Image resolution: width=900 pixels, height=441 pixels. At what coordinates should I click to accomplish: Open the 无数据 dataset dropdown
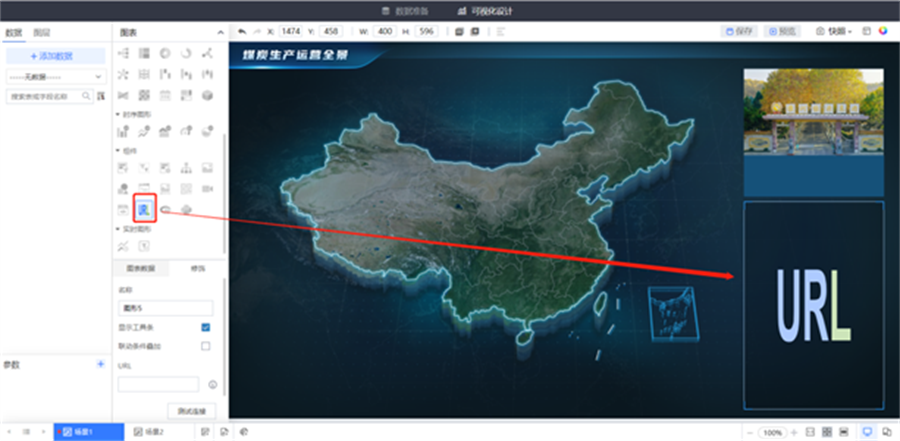tap(55, 76)
